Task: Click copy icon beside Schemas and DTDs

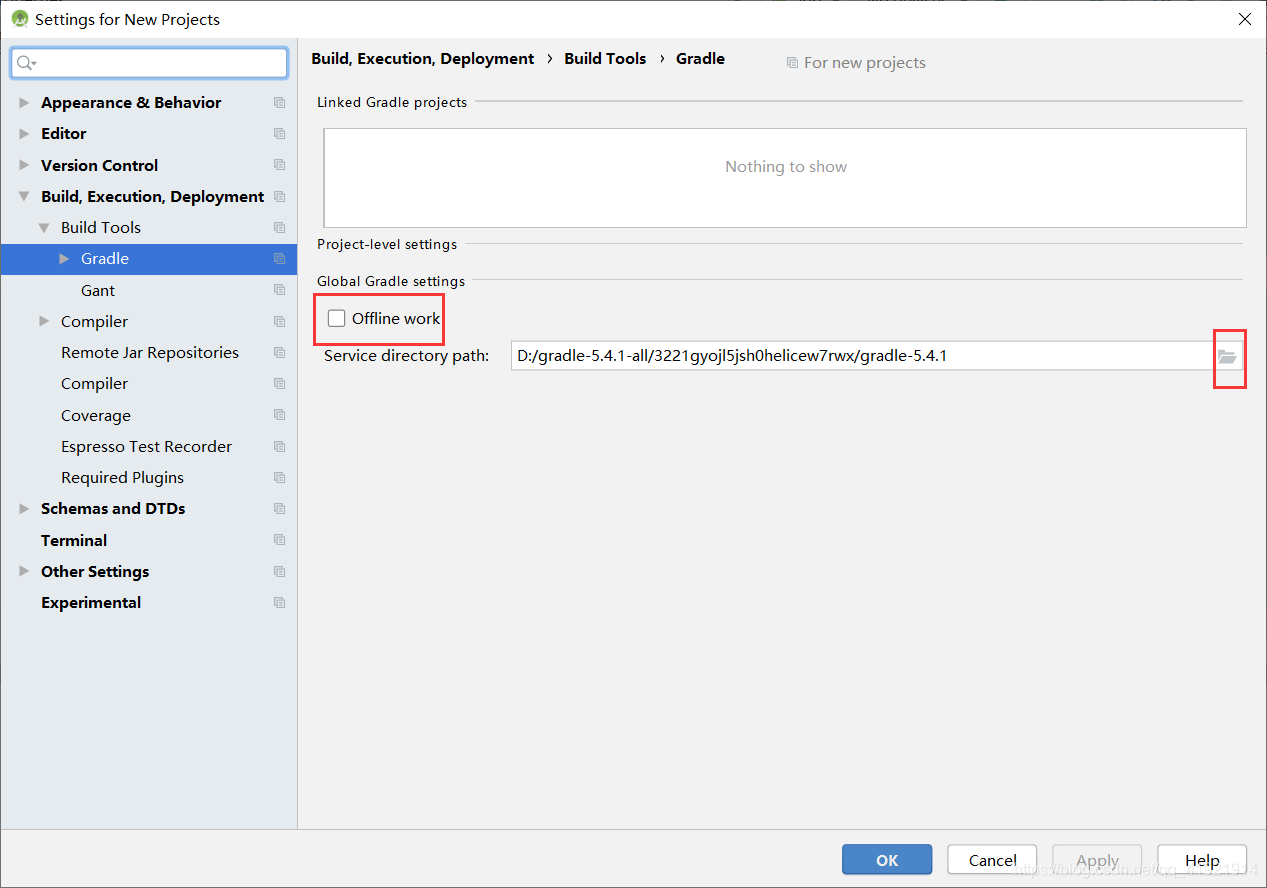Action: click(279, 509)
